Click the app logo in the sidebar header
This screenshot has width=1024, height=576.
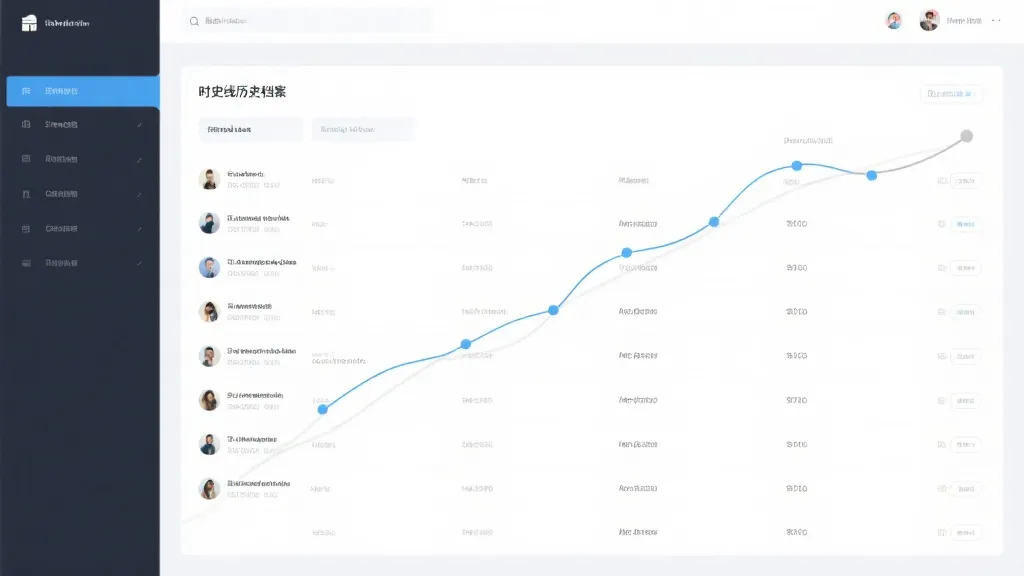coord(28,22)
